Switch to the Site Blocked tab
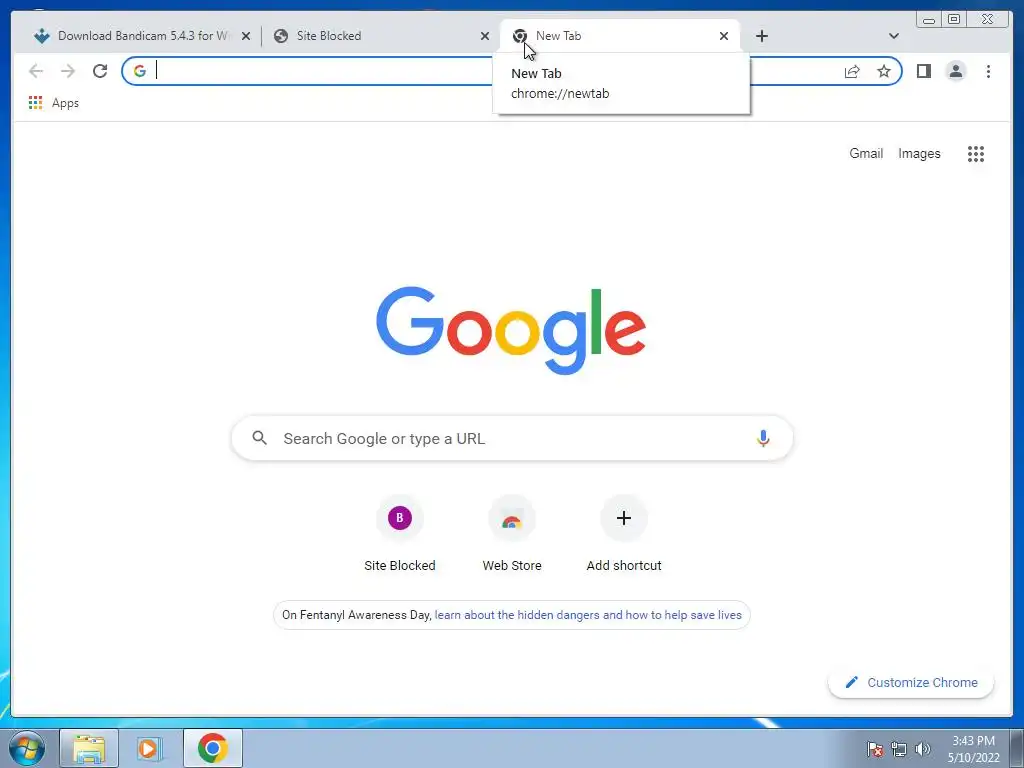 tap(382, 36)
